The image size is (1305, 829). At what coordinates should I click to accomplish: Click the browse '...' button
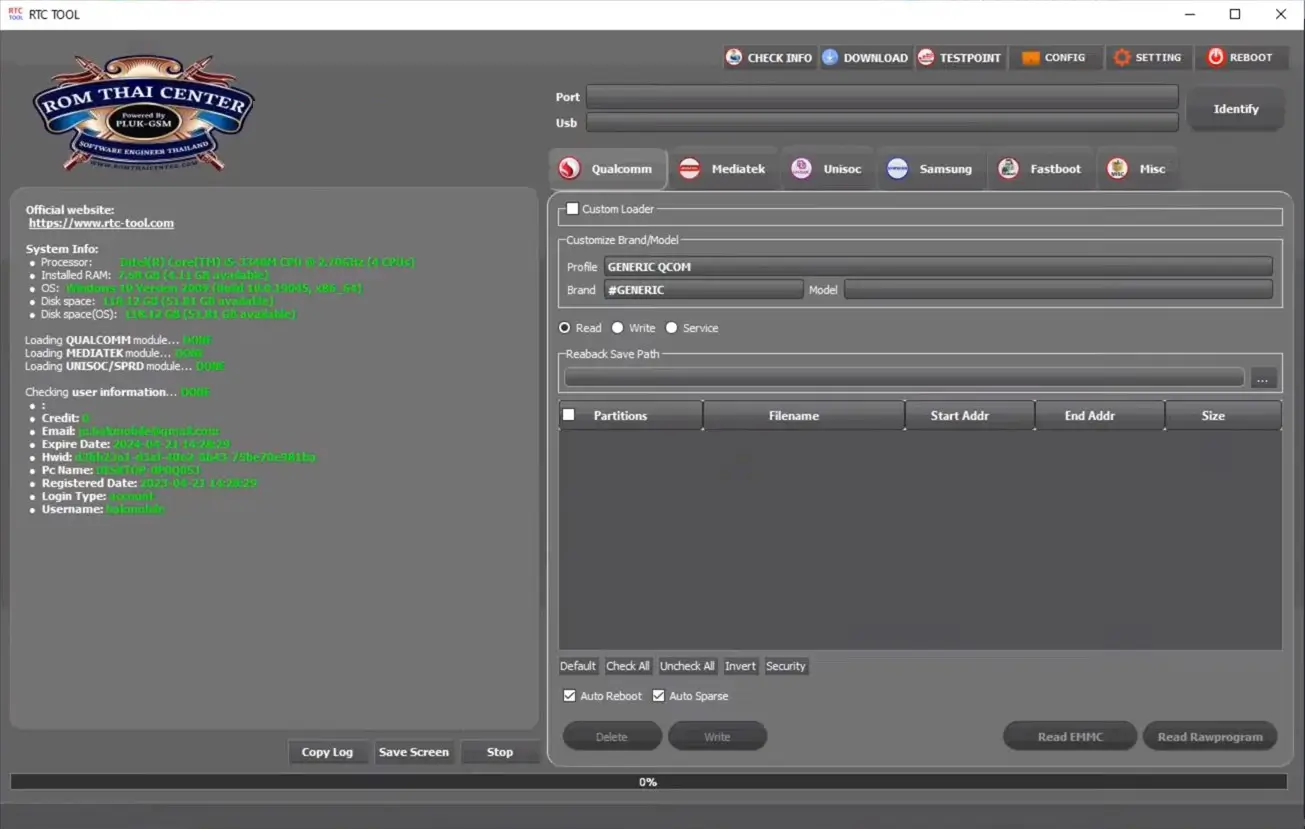[1264, 379]
